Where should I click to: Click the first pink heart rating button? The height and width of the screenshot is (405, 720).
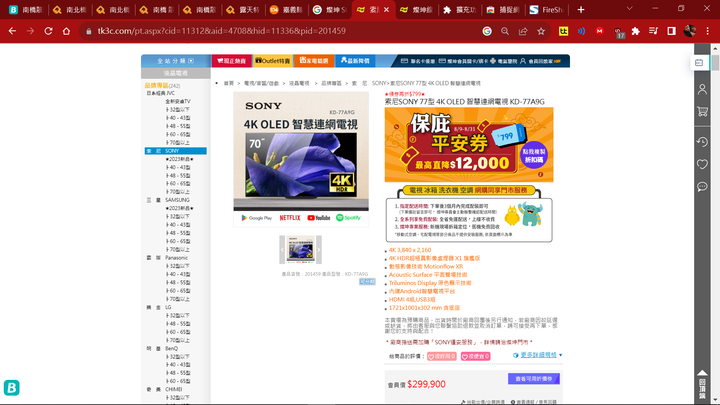[x=442, y=356]
